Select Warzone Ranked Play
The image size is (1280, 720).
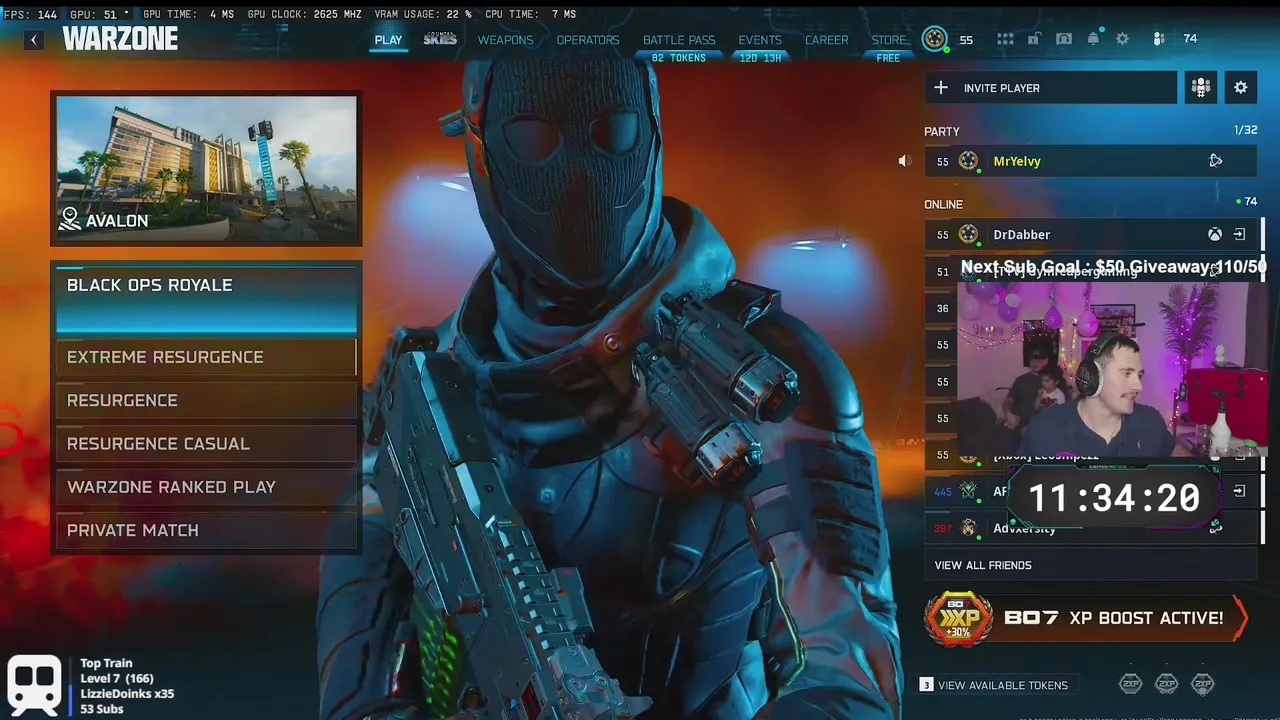tap(206, 487)
